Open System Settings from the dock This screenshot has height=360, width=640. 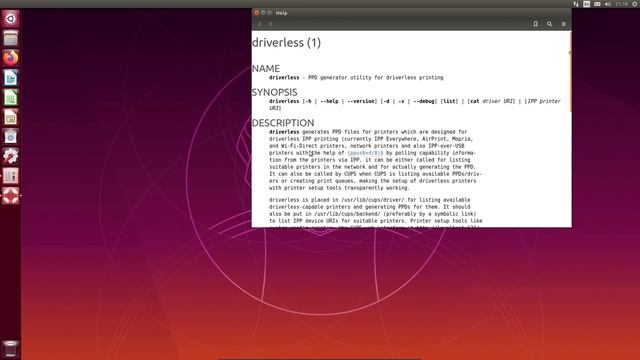point(11,156)
